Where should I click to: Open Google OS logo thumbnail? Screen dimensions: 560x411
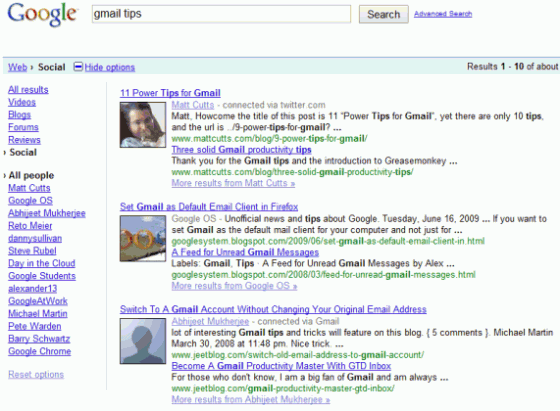click(143, 239)
